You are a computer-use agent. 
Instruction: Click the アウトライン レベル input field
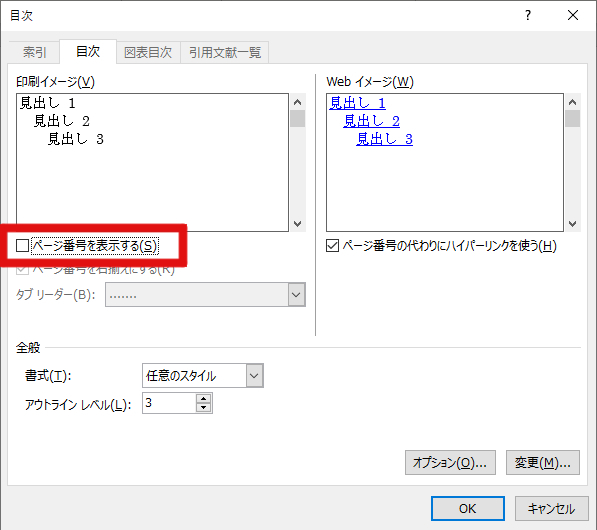pyautogui.click(x=169, y=403)
